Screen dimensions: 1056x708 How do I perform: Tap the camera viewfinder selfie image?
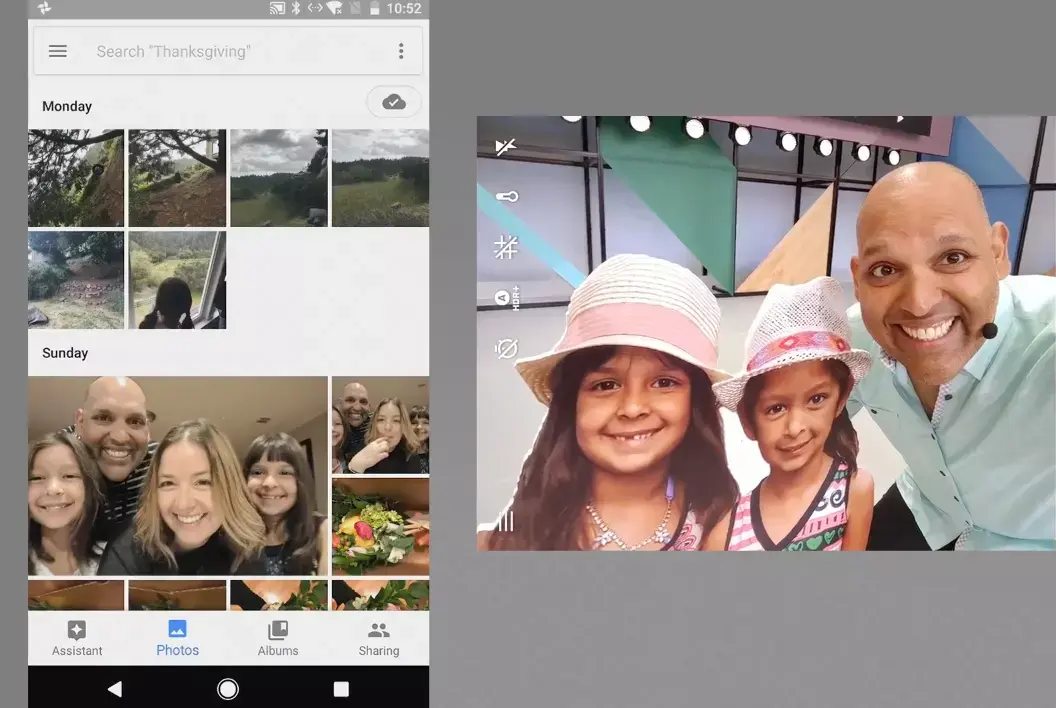point(766,333)
